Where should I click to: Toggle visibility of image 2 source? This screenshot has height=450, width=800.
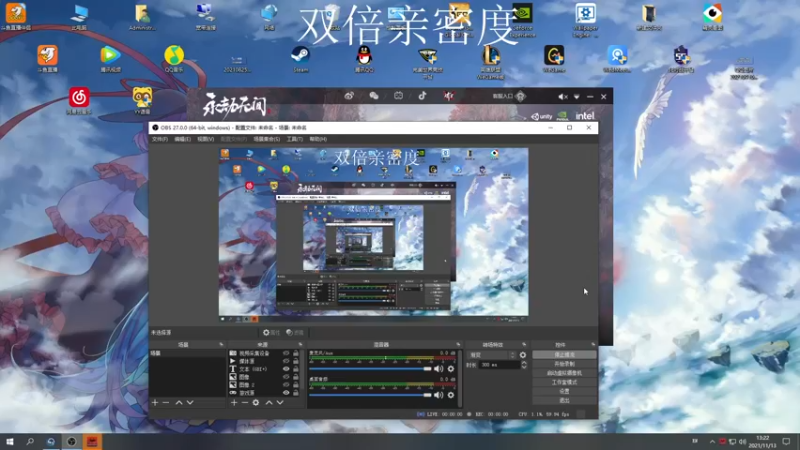click(286, 385)
